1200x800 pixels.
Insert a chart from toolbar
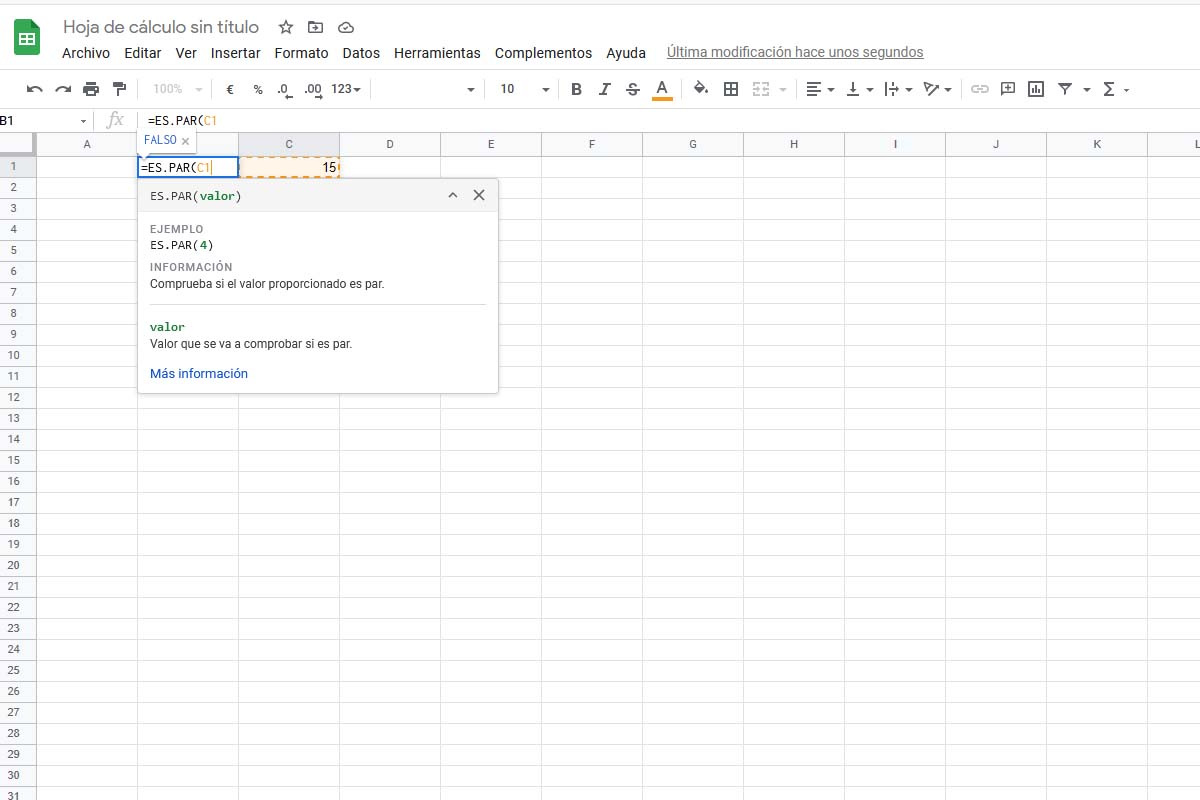(1036, 89)
